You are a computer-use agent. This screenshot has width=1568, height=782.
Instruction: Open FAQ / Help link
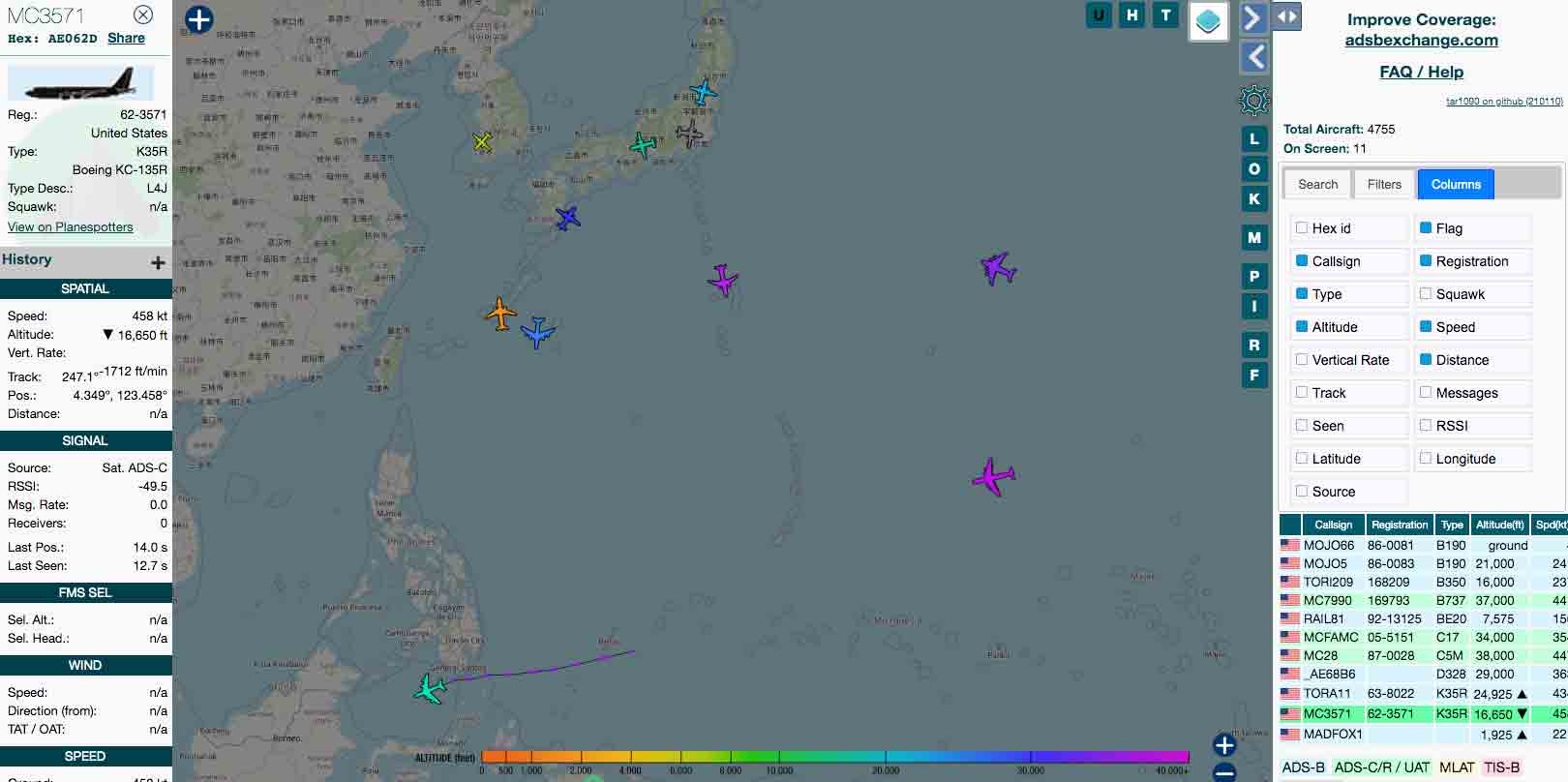point(1421,72)
